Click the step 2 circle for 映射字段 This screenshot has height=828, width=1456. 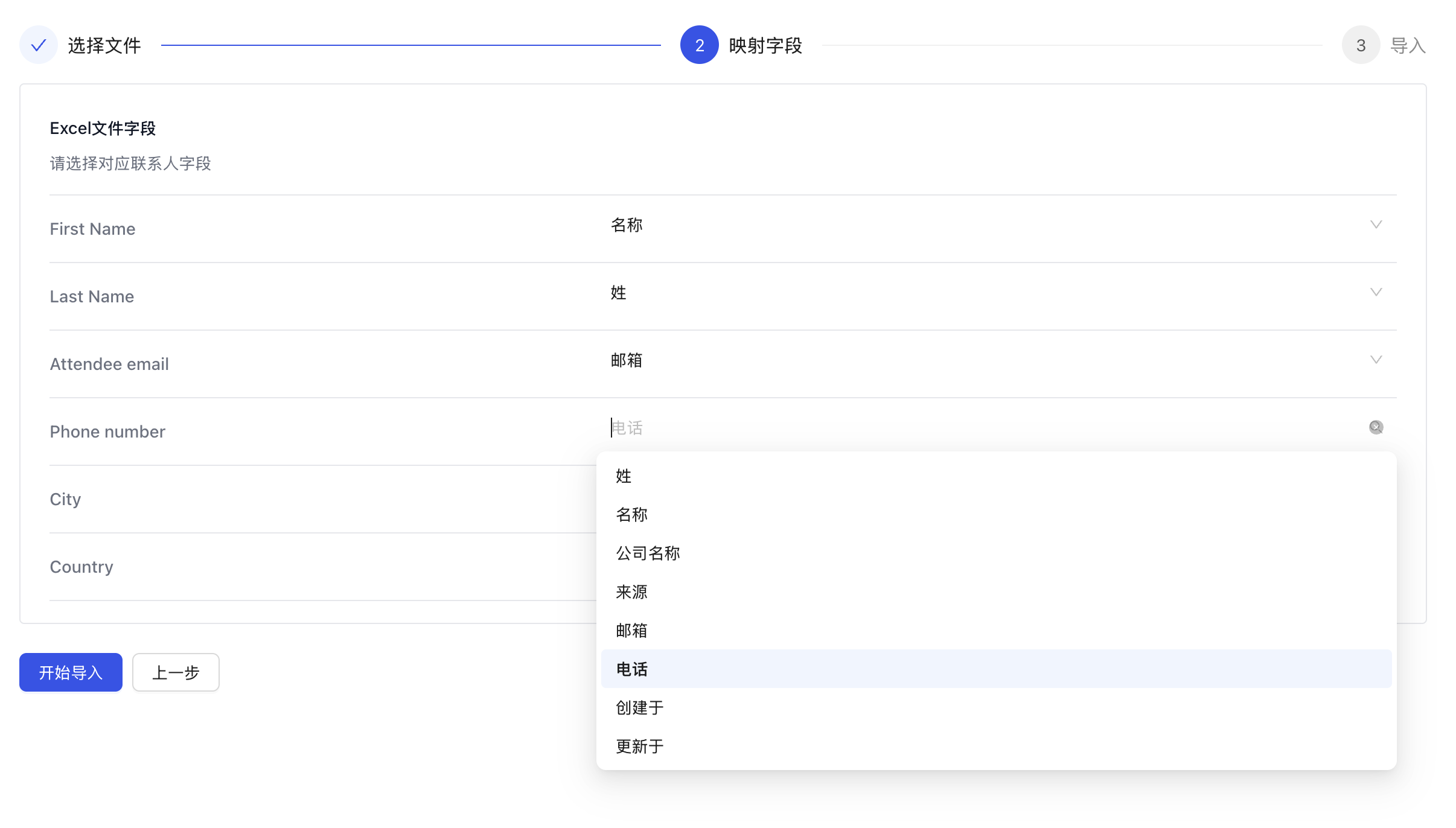point(699,44)
